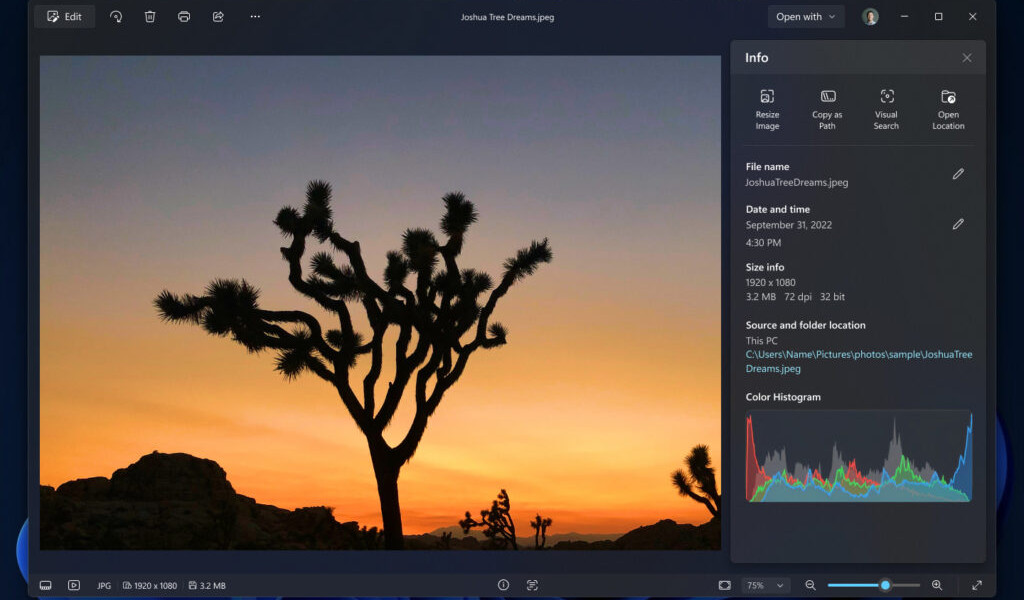
Task: Toggle the filmstrip icon in status bar
Action: coord(46,585)
